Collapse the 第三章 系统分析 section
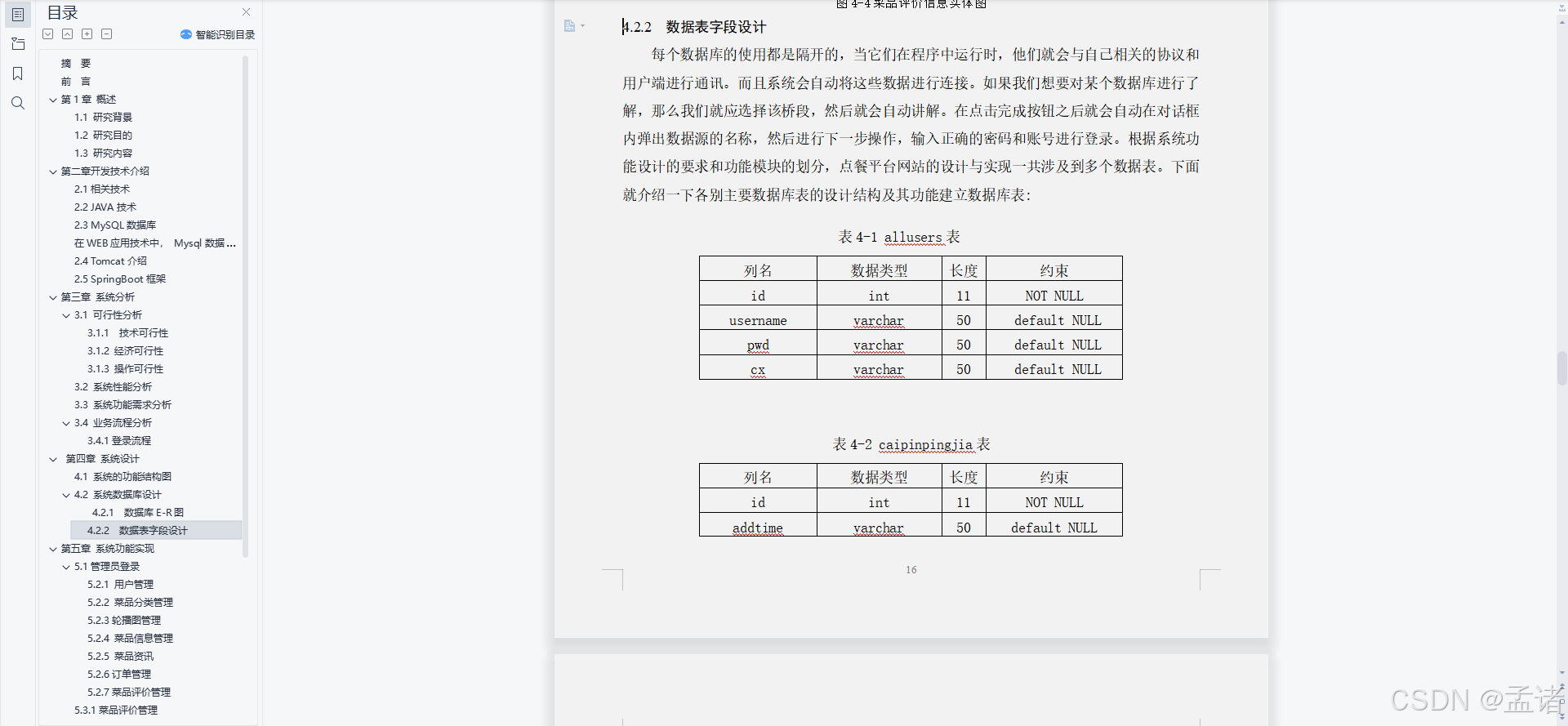 point(53,297)
